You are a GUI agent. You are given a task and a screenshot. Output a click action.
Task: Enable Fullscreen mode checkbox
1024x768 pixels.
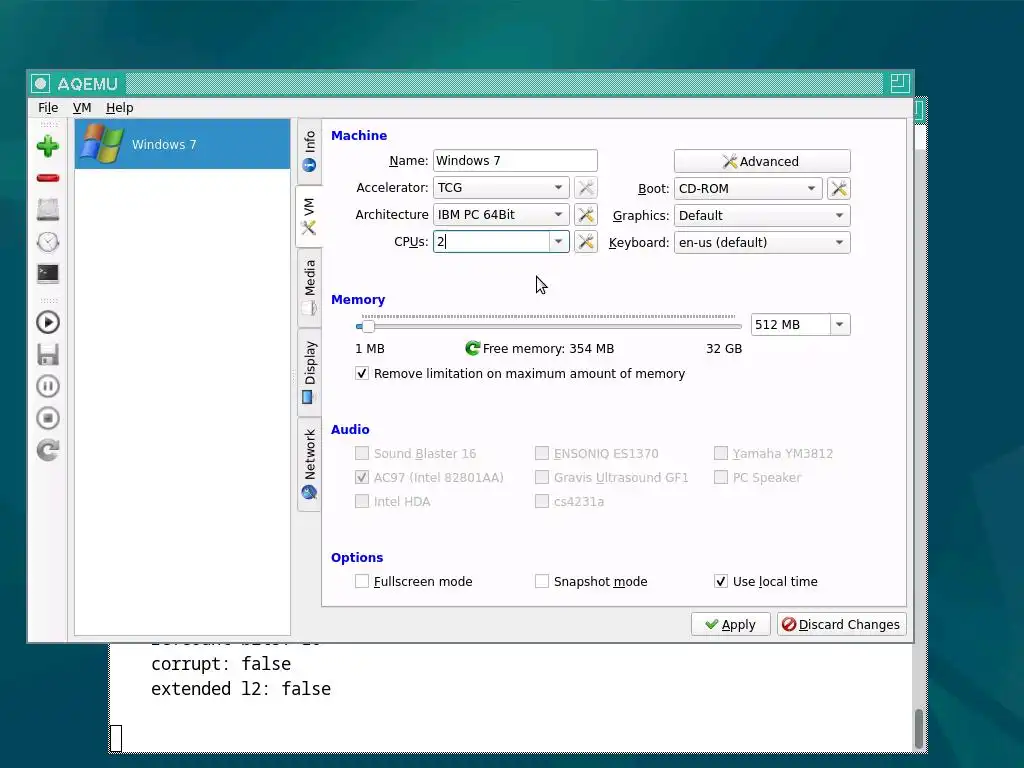click(x=362, y=581)
